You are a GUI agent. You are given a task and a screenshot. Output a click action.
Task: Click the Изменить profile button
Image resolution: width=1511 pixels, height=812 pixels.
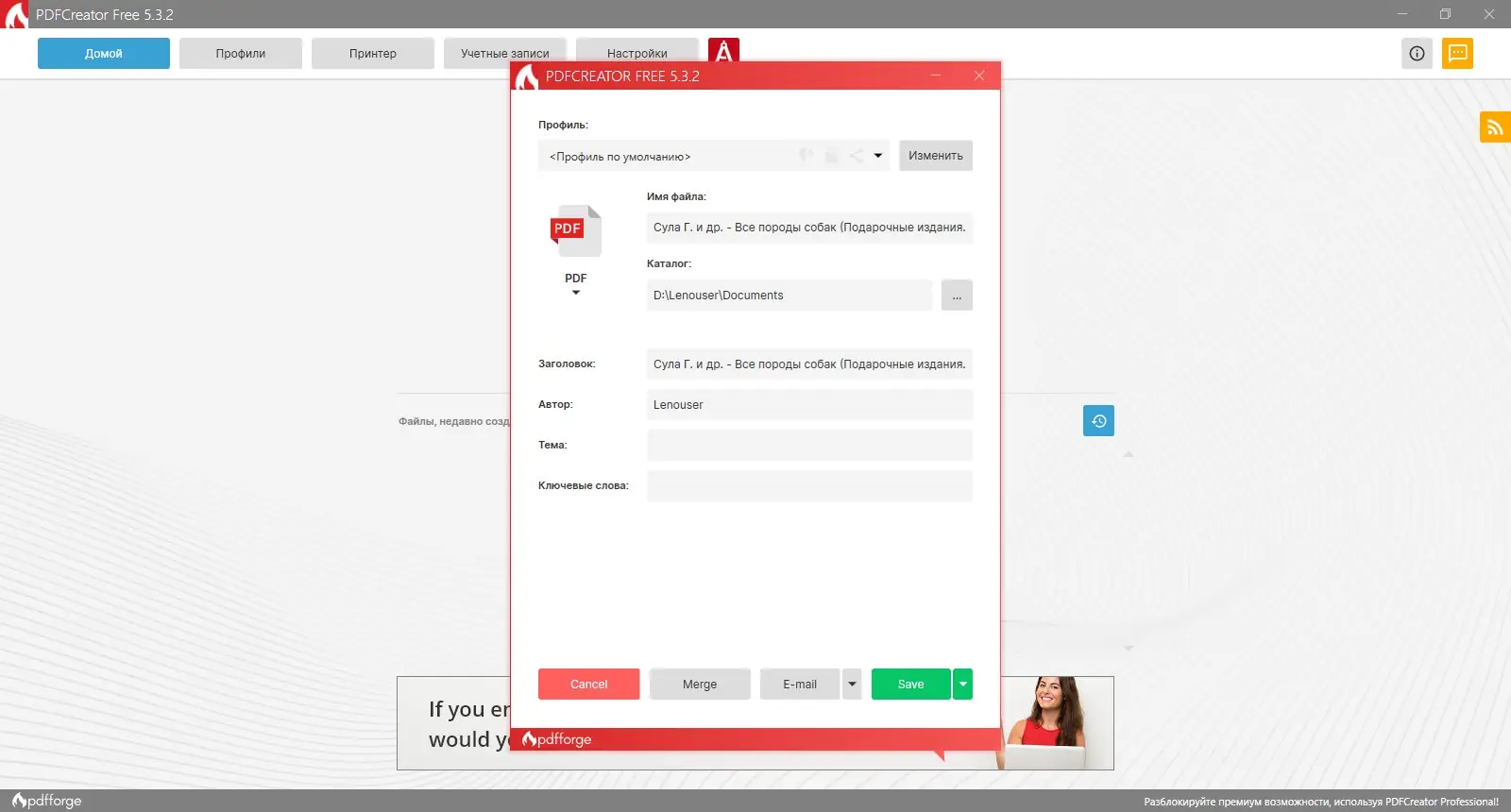point(936,156)
